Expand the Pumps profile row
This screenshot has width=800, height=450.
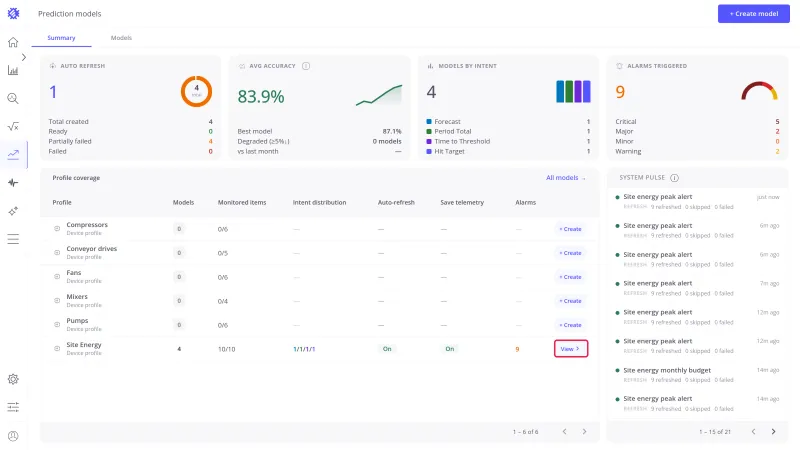pyautogui.click(x=57, y=324)
